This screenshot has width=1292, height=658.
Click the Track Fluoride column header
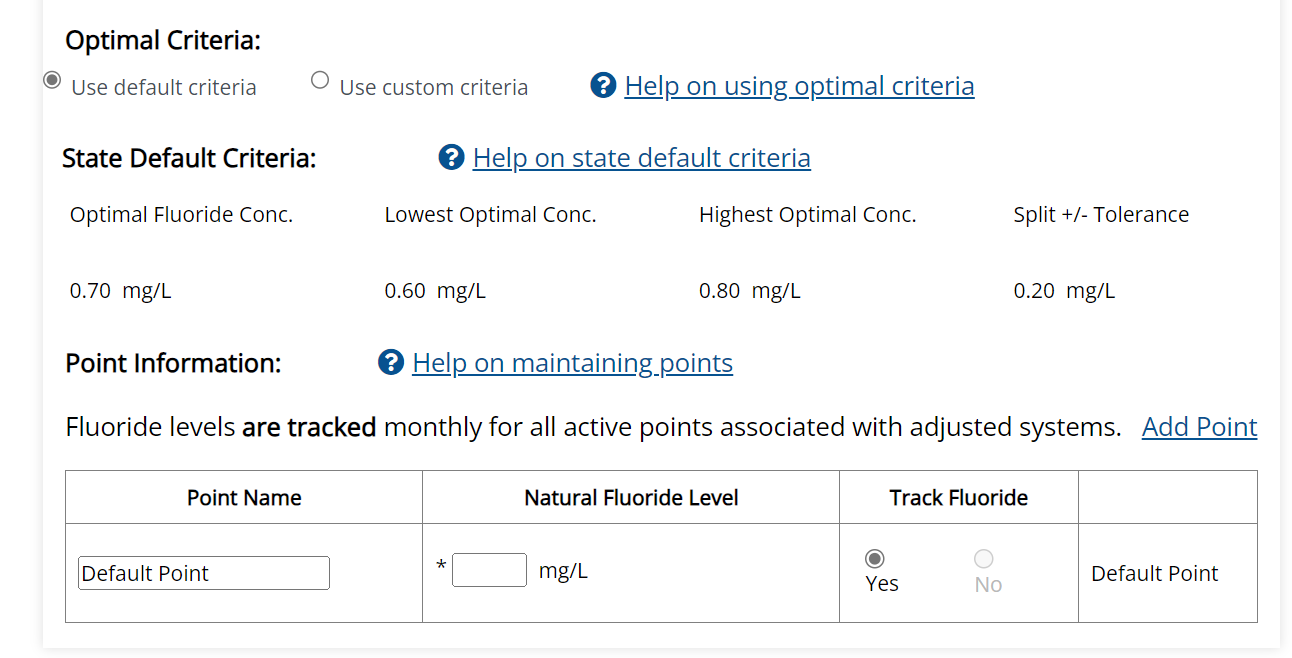(958, 497)
